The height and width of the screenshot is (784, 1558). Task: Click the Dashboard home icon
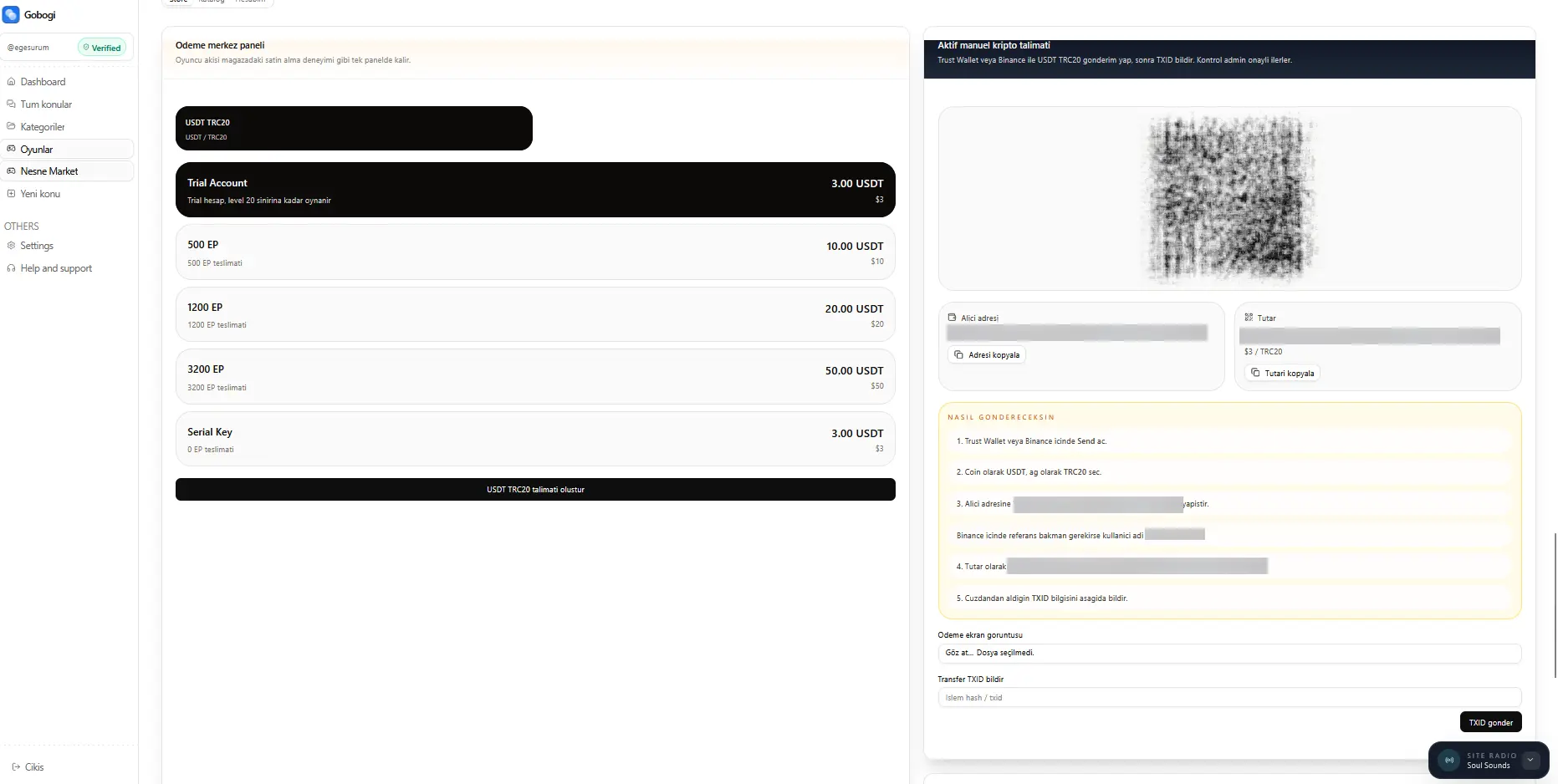point(11,82)
